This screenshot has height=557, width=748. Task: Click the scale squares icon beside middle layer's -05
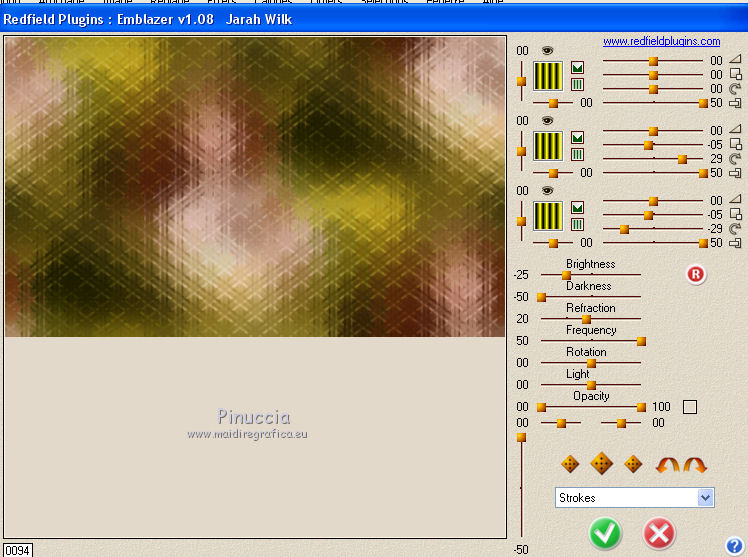[736, 144]
